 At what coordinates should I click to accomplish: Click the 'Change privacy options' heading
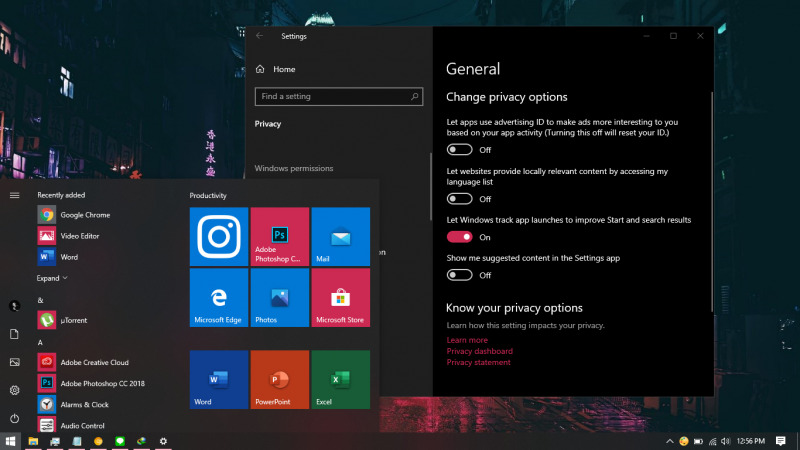(507, 97)
